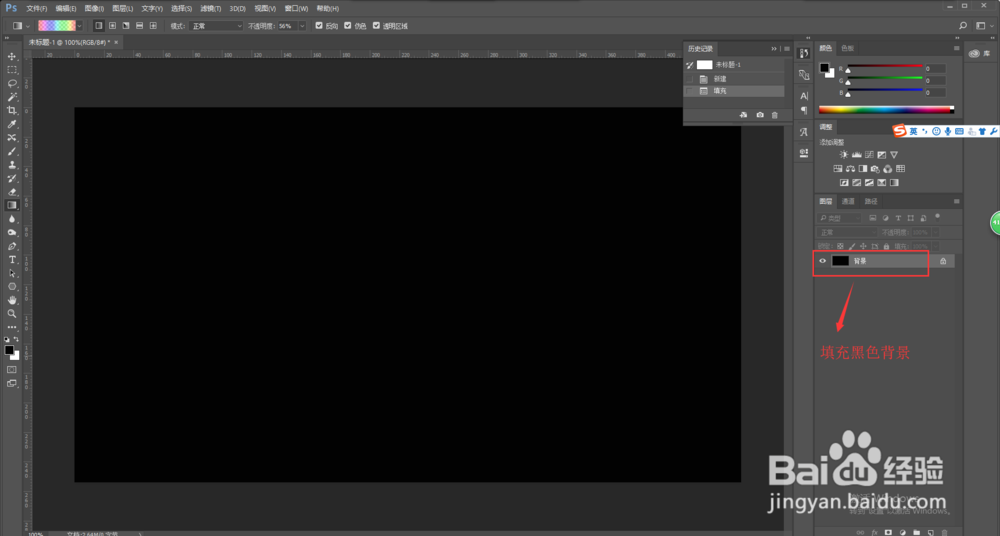Open the layer blend mode 正常 dropdown
This screenshot has width=1000, height=536.
coord(848,232)
